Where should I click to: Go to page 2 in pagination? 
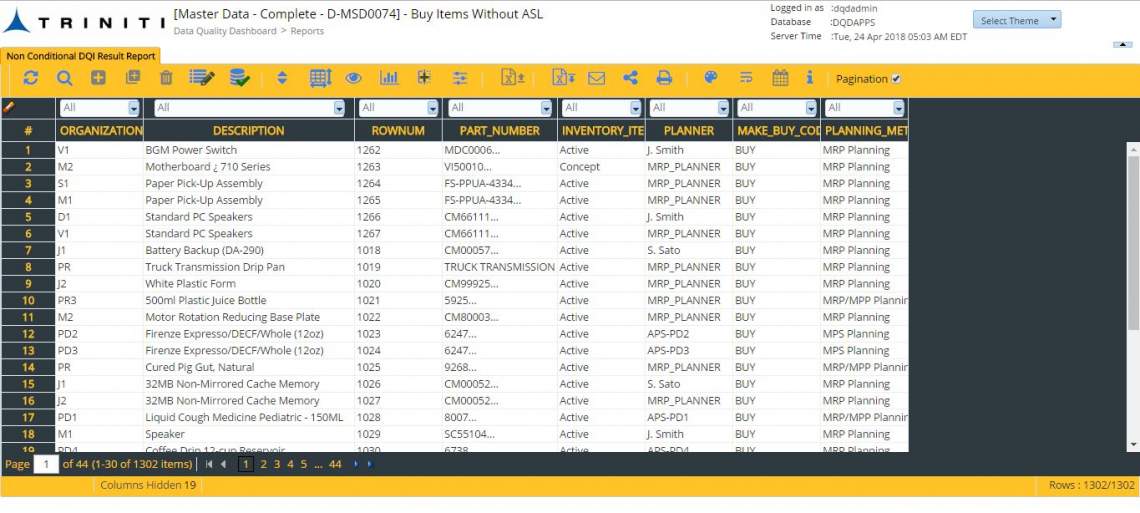(x=263, y=464)
